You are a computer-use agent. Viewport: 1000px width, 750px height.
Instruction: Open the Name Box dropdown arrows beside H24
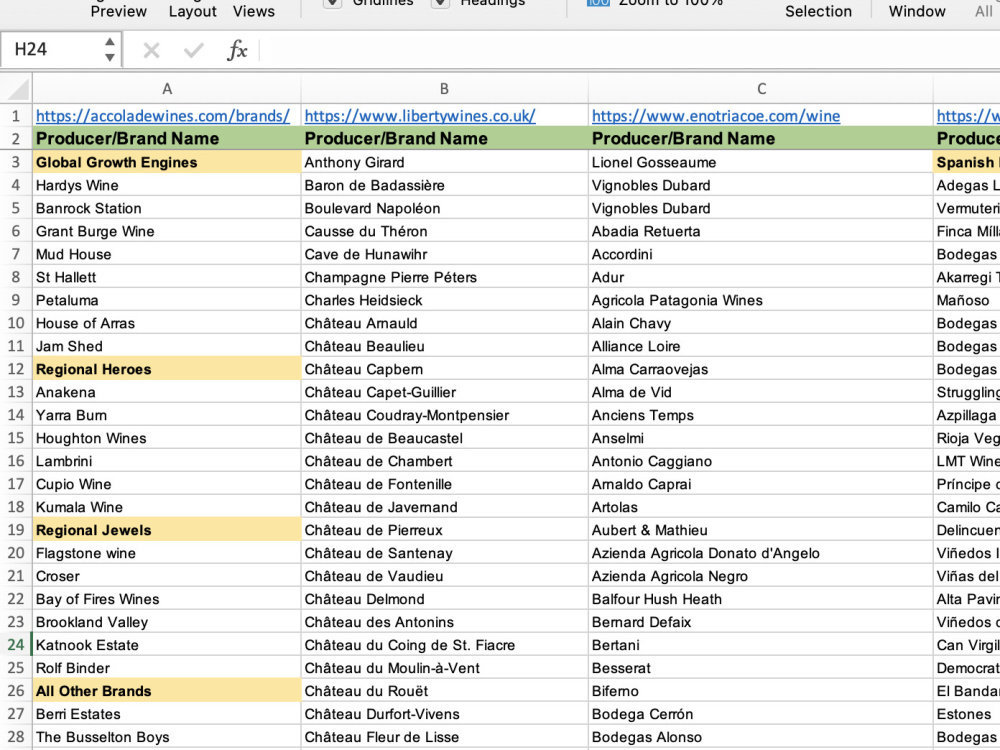click(x=110, y=49)
